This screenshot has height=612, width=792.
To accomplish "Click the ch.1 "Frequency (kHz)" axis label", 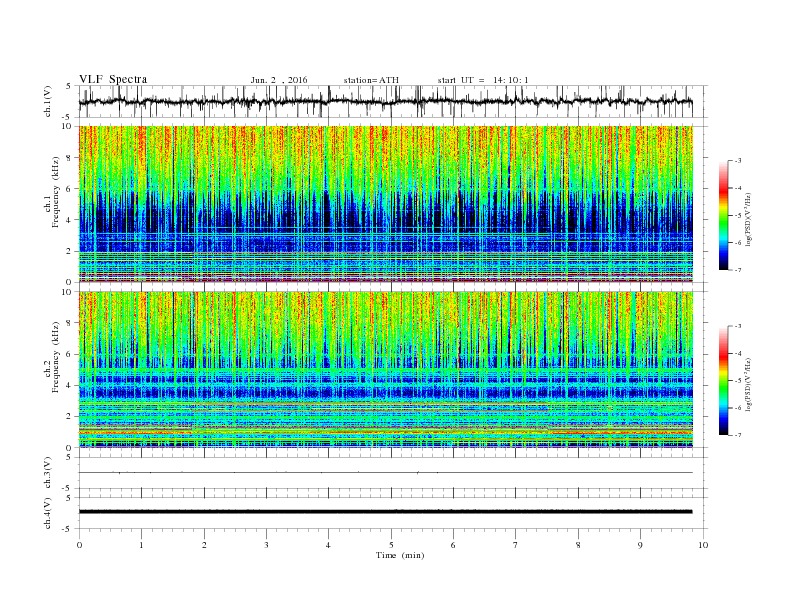I will click(x=56, y=192).
